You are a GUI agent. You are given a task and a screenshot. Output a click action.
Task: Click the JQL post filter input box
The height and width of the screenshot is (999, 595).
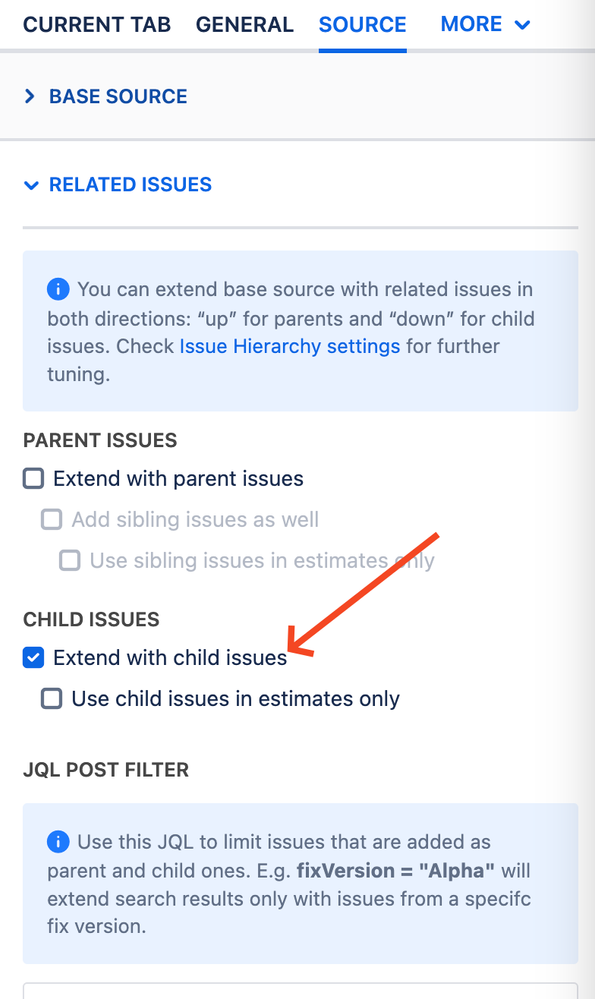pos(301,991)
